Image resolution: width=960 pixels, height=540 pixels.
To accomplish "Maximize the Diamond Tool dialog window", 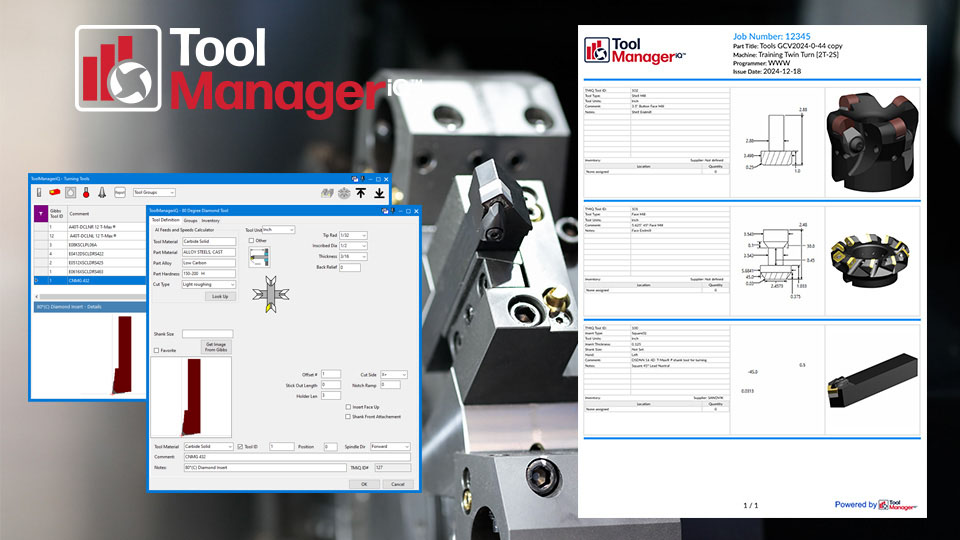I will (408, 211).
